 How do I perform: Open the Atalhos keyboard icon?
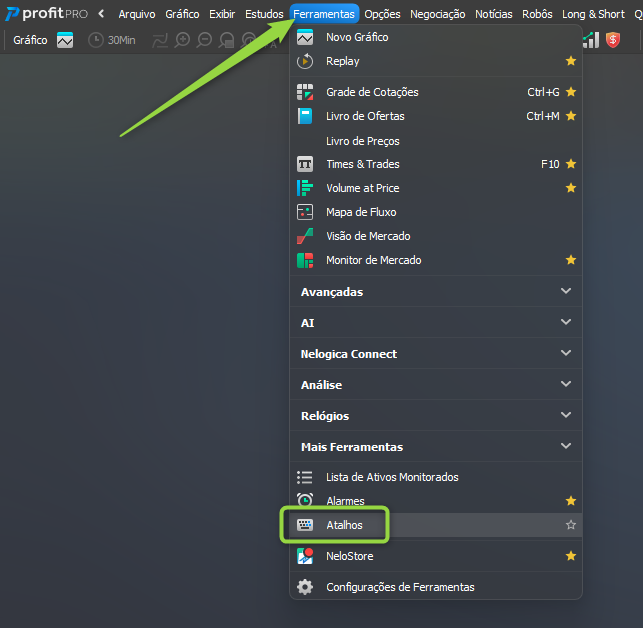[305, 525]
